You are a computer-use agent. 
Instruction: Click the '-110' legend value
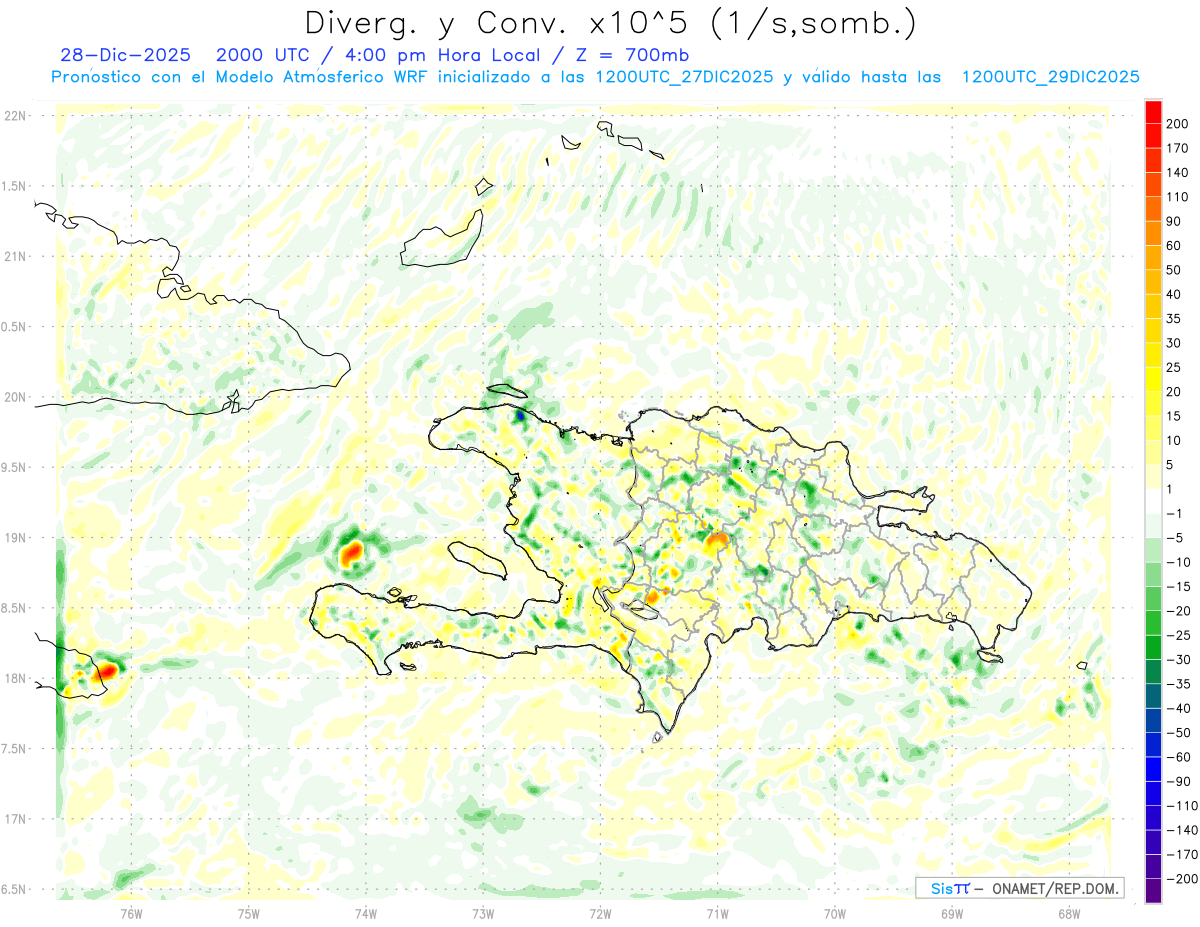(x=1183, y=806)
